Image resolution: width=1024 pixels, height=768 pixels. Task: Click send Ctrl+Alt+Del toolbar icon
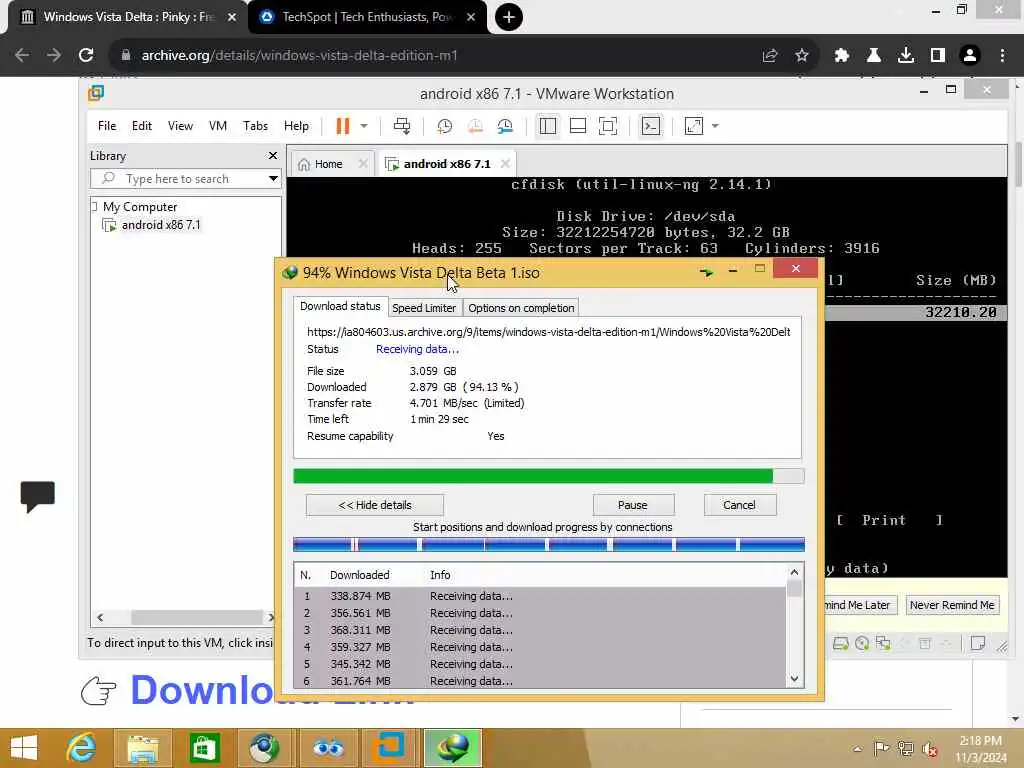[402, 126]
